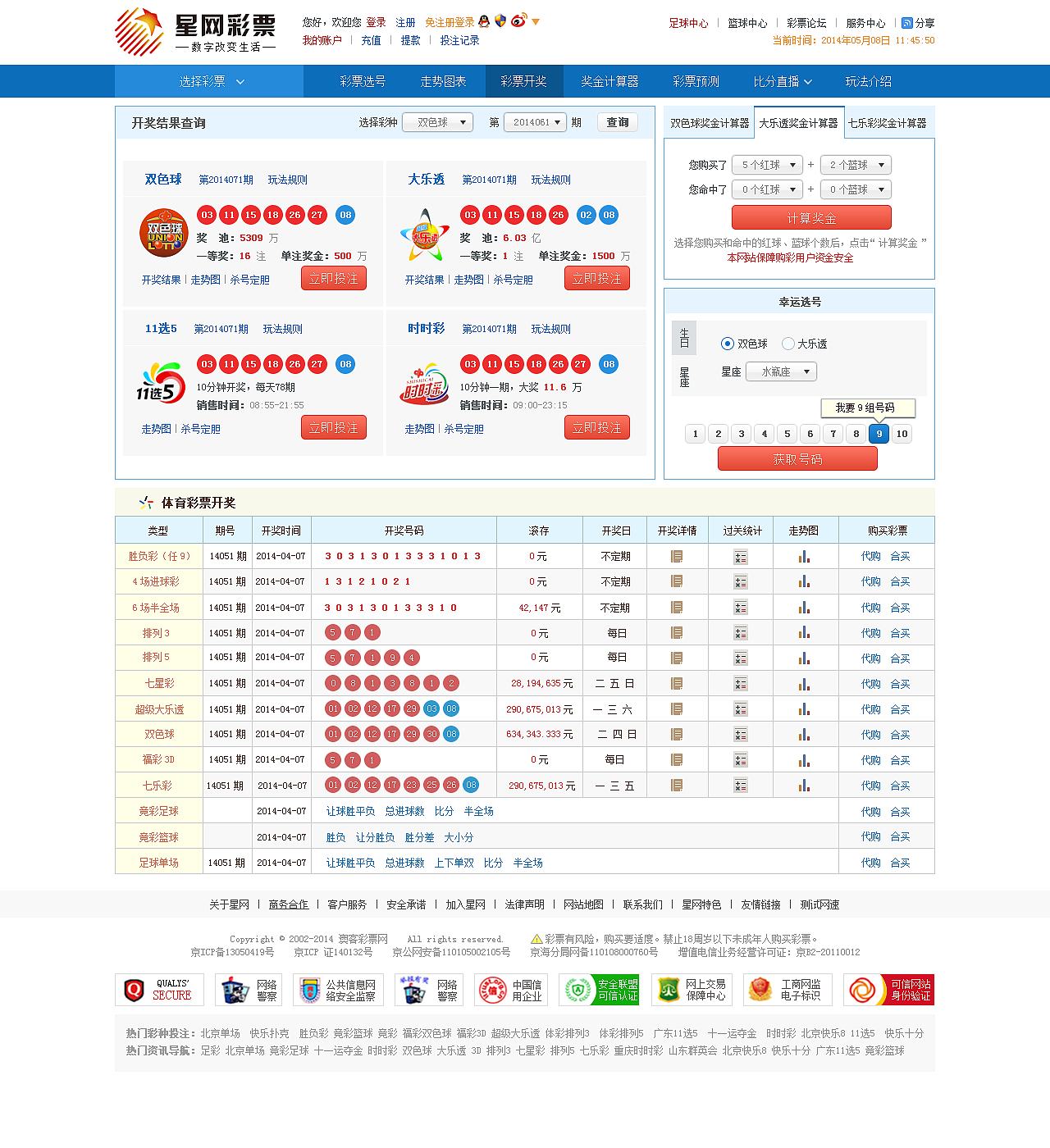Click the 查询 search button
The image size is (1050, 1148).
617,122
